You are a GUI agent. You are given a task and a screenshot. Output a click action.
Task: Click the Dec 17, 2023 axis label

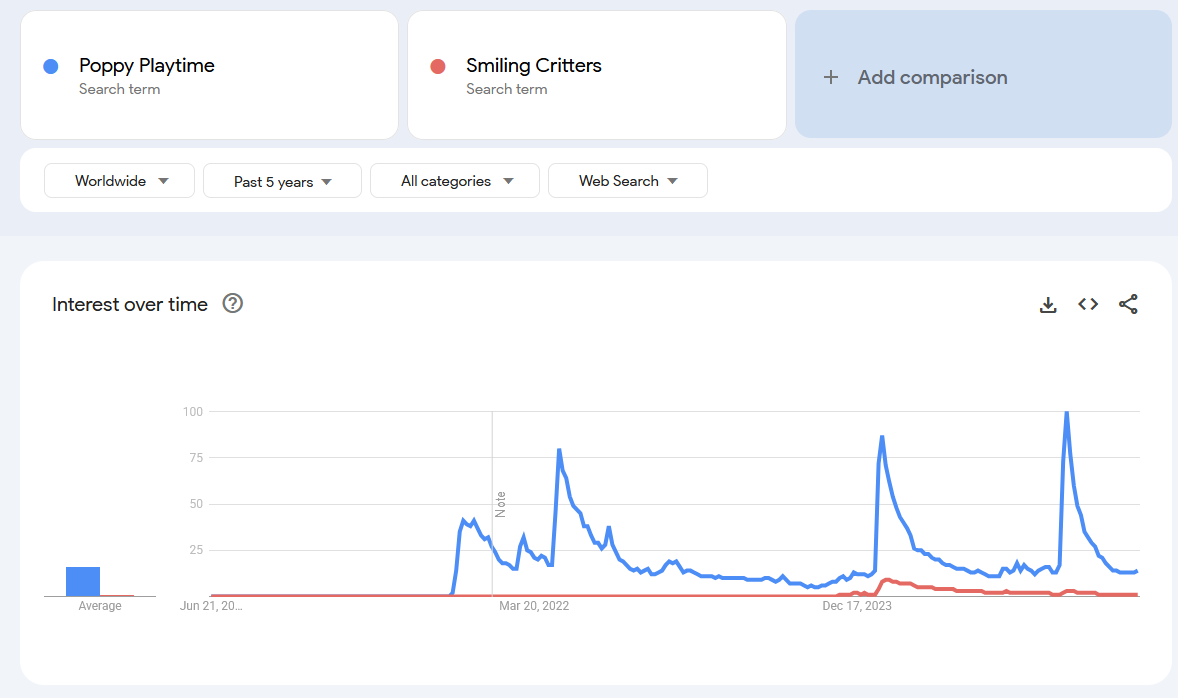point(857,606)
